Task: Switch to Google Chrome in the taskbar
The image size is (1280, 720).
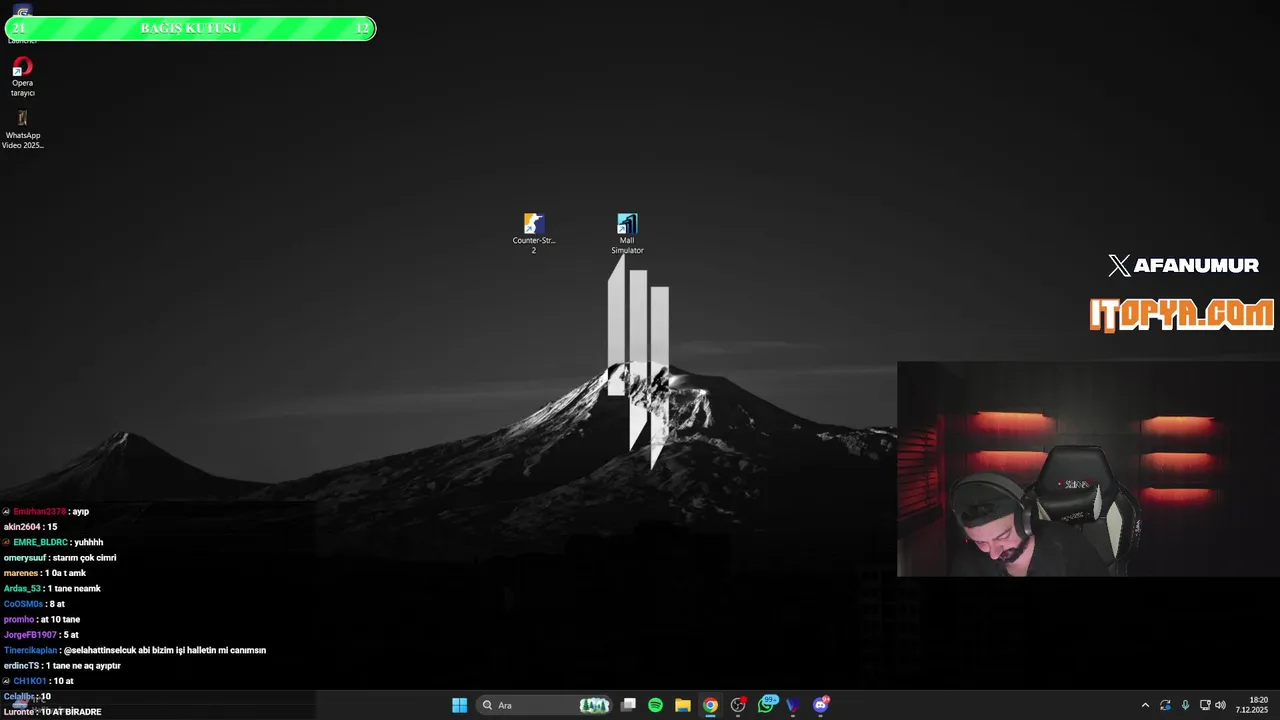Action: point(710,705)
